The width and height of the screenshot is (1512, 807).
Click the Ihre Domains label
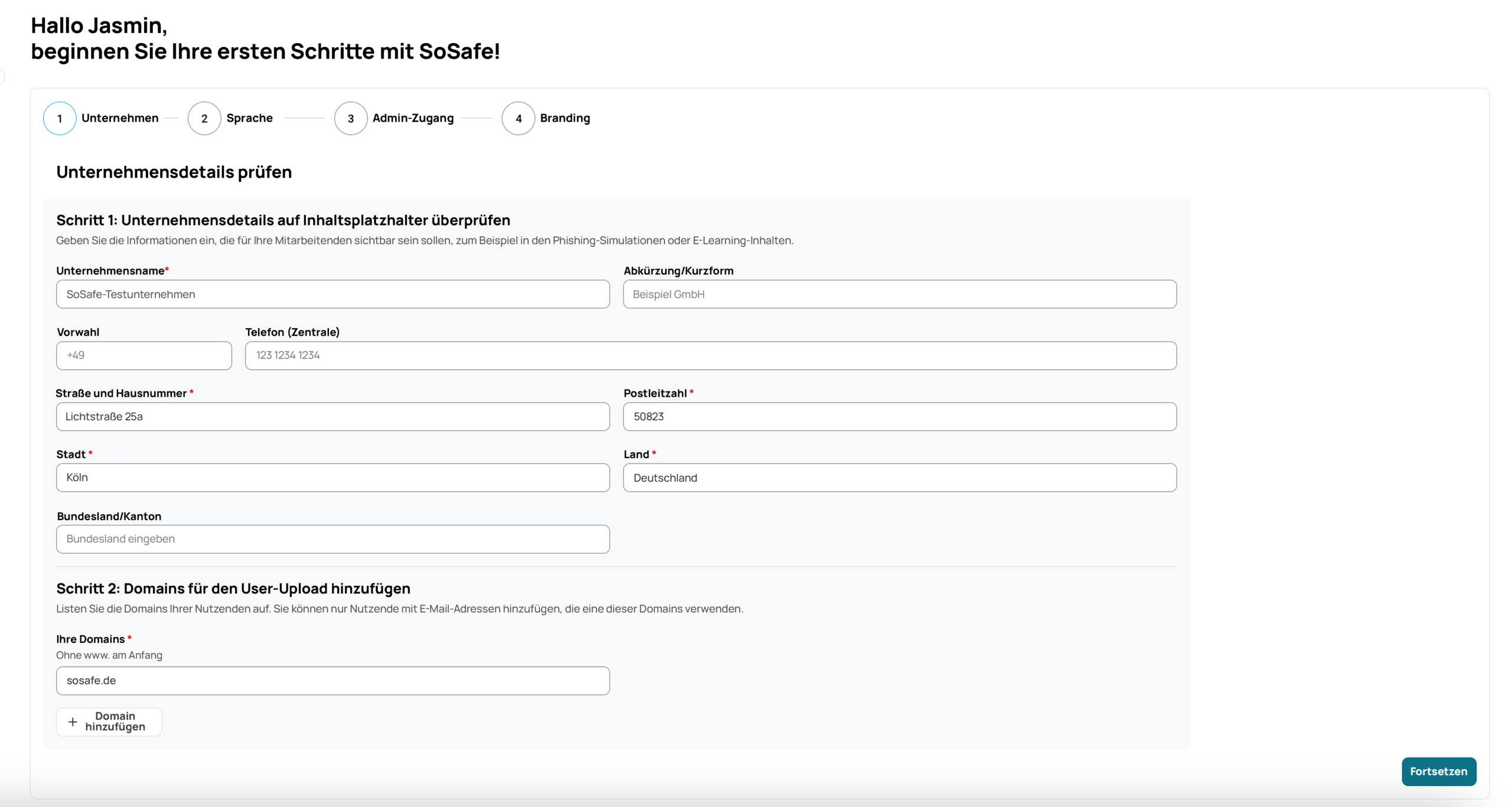94,639
